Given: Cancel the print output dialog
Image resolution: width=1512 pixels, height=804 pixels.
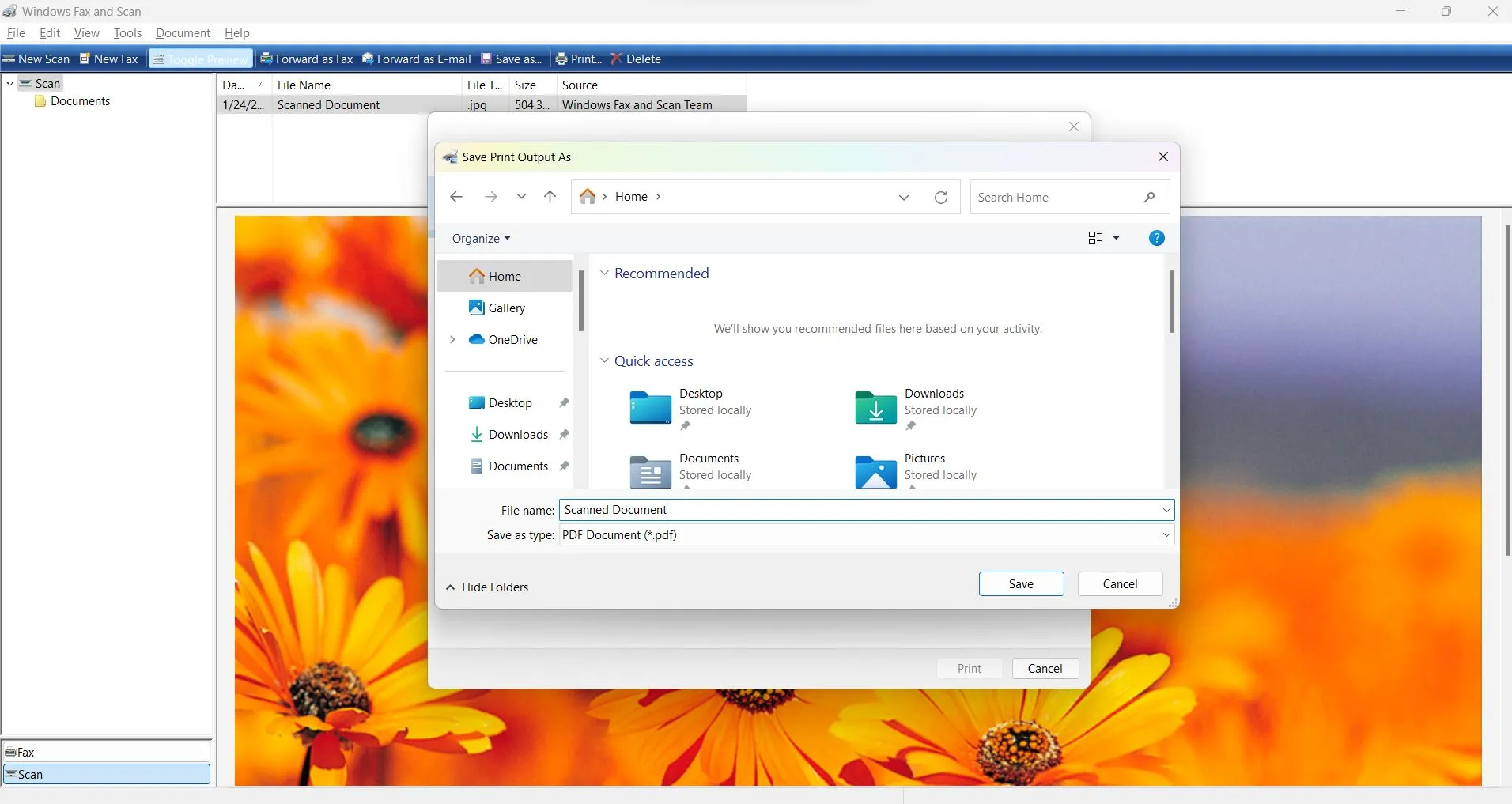Looking at the screenshot, I should (x=1120, y=583).
